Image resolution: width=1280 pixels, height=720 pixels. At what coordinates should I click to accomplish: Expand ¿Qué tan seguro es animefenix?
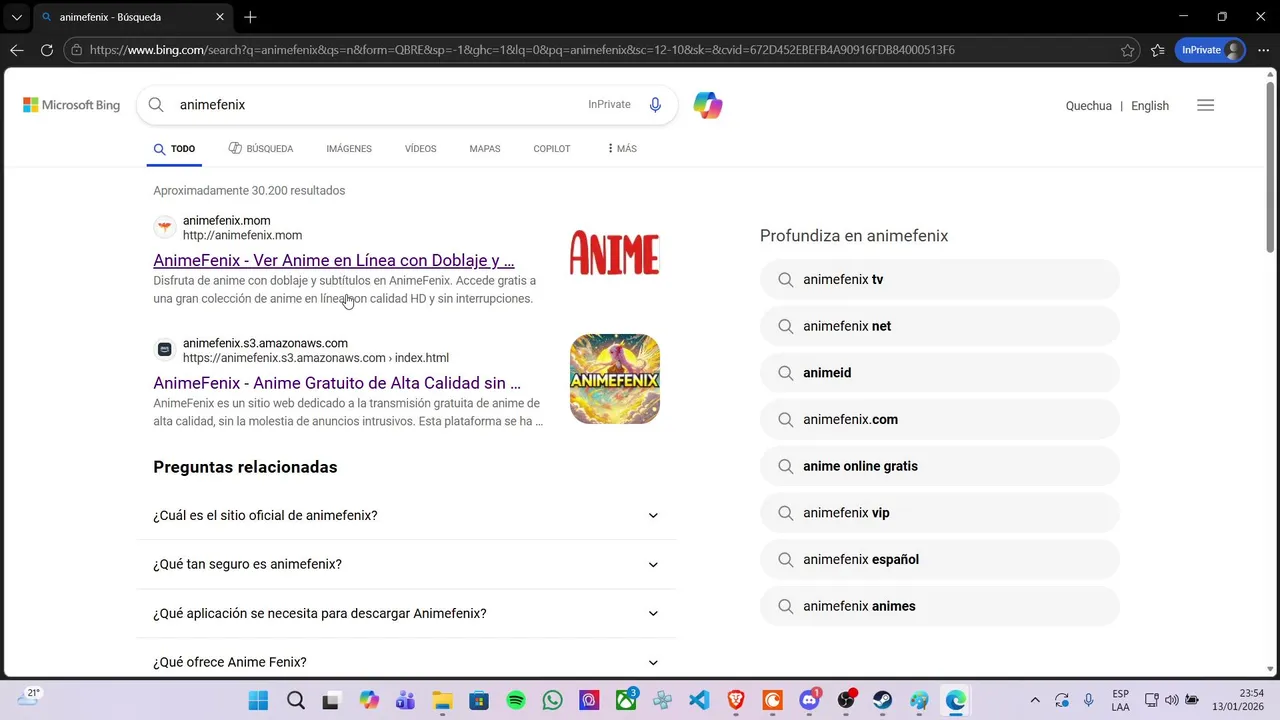click(407, 565)
